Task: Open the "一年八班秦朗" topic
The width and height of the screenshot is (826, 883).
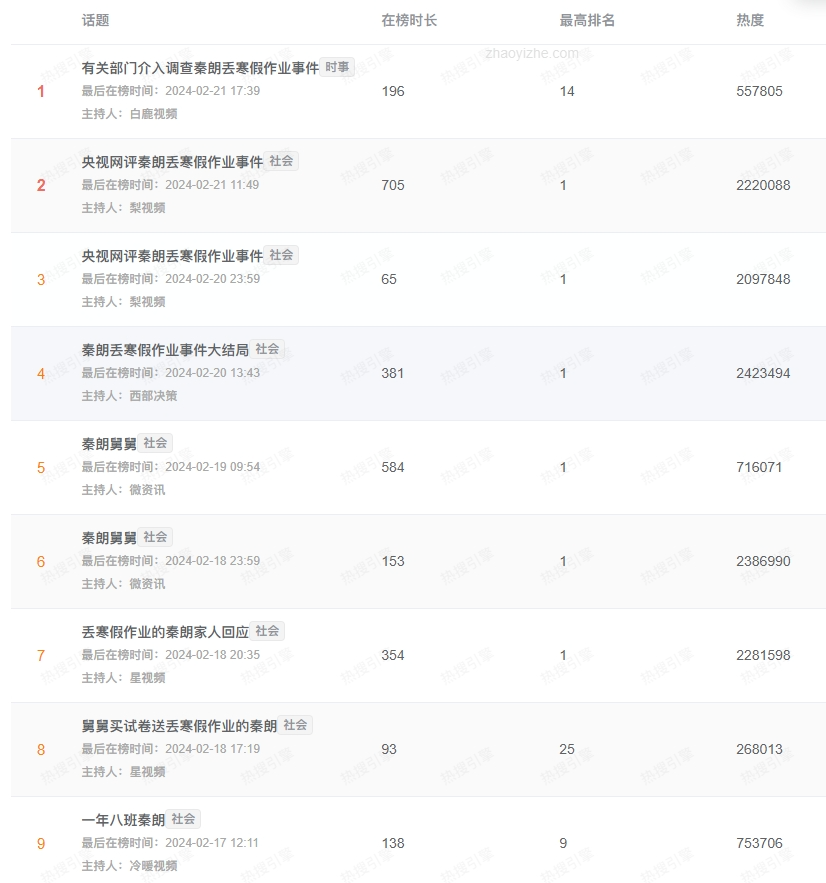Action: [x=123, y=820]
